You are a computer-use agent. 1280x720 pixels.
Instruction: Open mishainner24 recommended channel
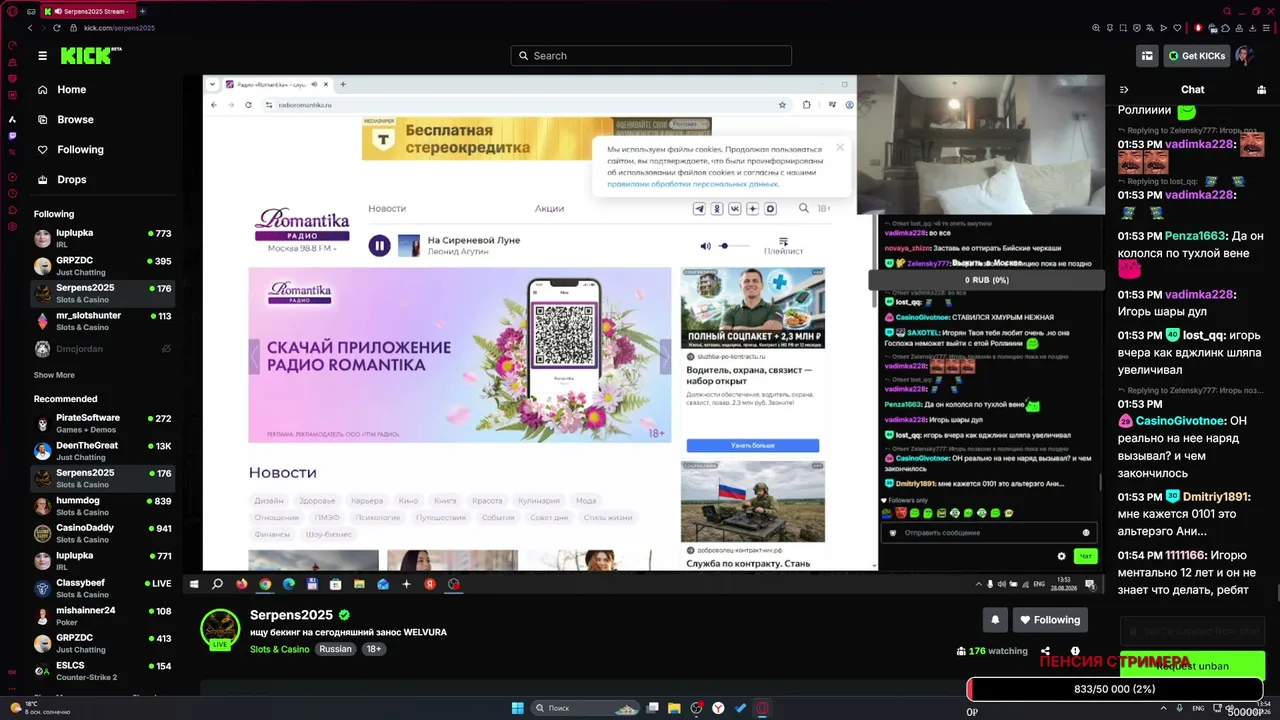pyautogui.click(x=103, y=616)
